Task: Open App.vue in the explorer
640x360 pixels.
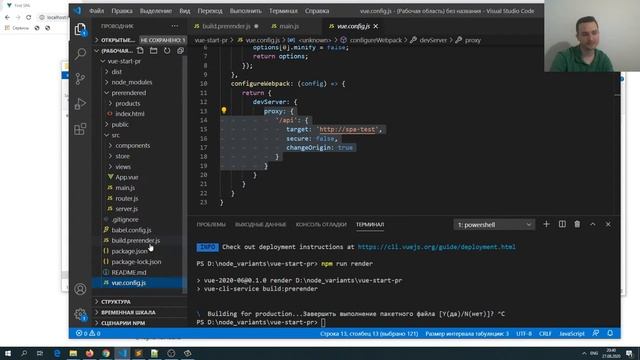Action: (127, 177)
